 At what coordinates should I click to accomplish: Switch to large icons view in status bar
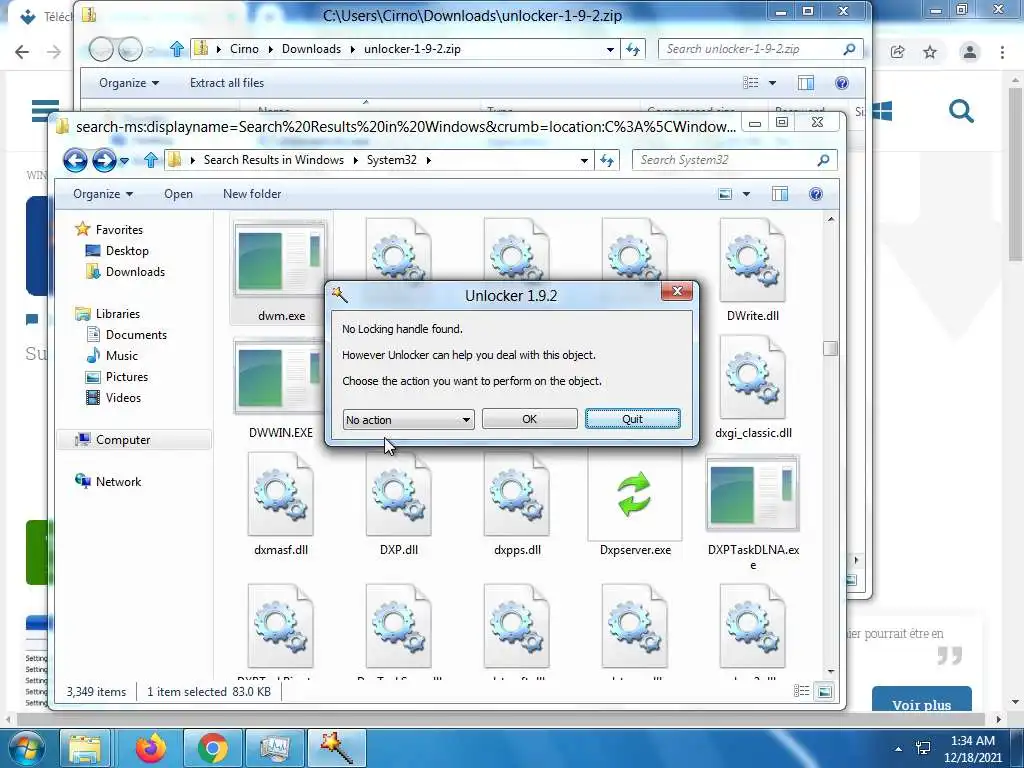(x=824, y=691)
